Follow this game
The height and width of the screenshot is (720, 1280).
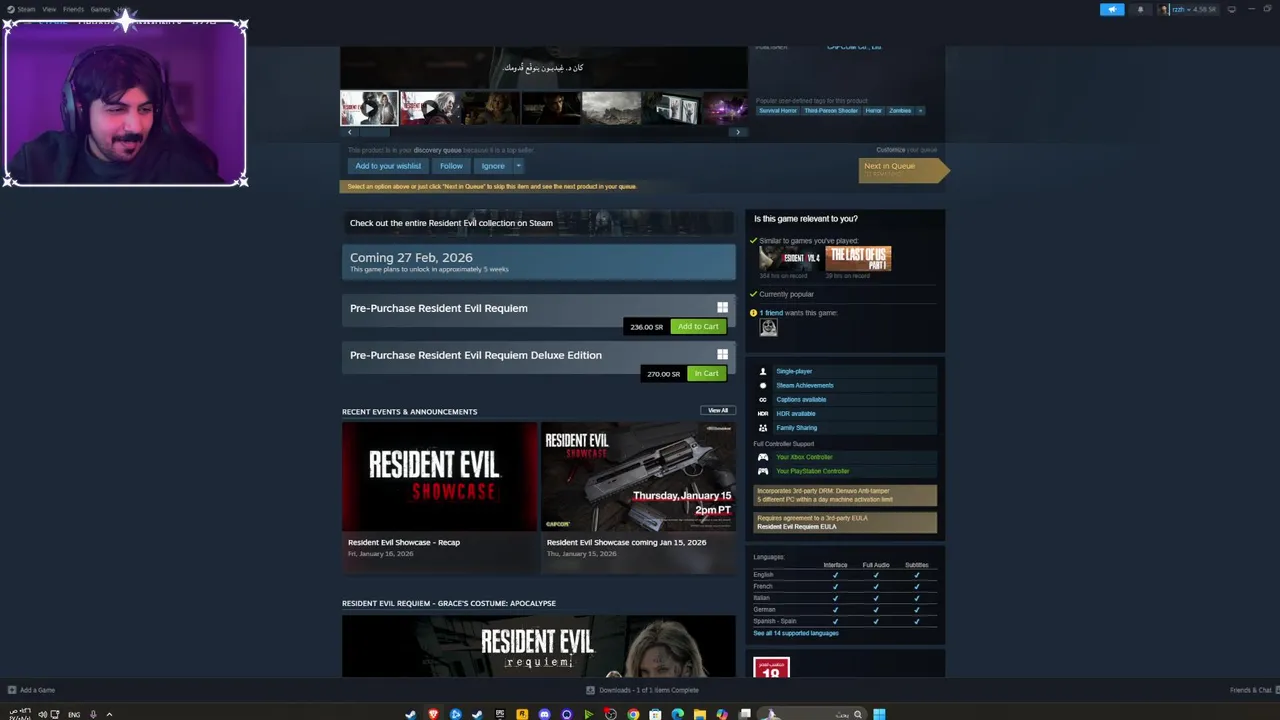click(x=451, y=166)
